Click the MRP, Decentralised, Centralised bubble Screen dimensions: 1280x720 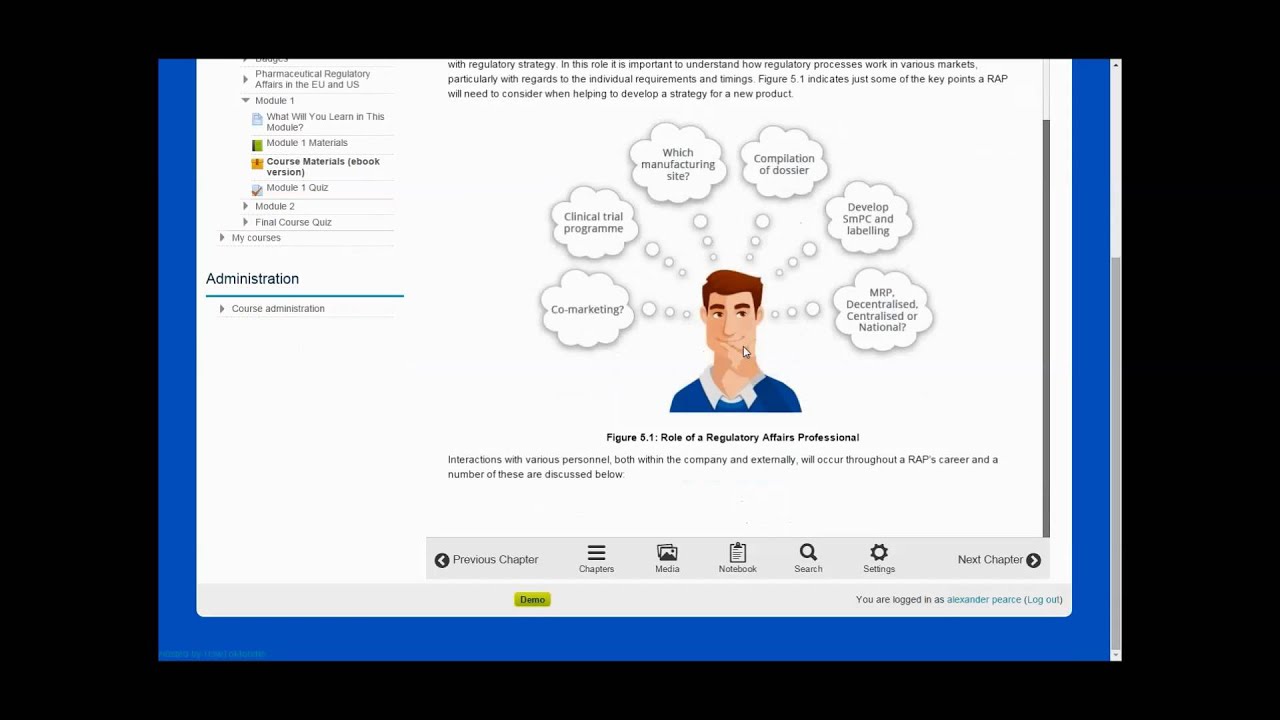pyautogui.click(x=882, y=310)
